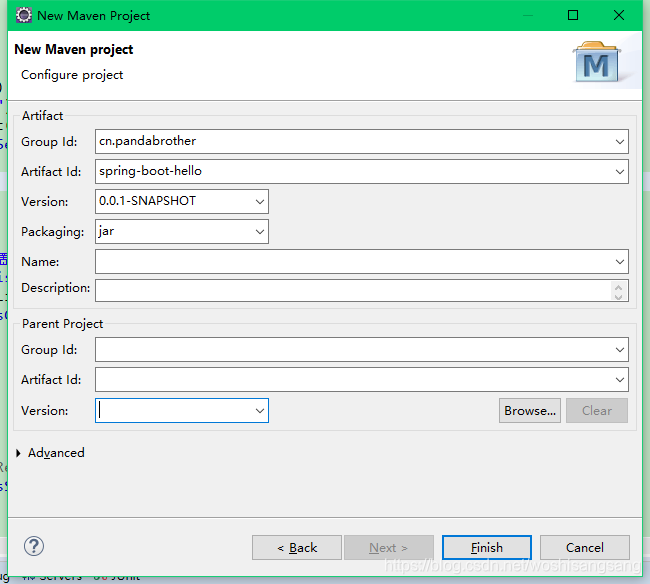Image resolution: width=650 pixels, height=584 pixels.
Task: Click the Browse... button
Action: coord(530,411)
